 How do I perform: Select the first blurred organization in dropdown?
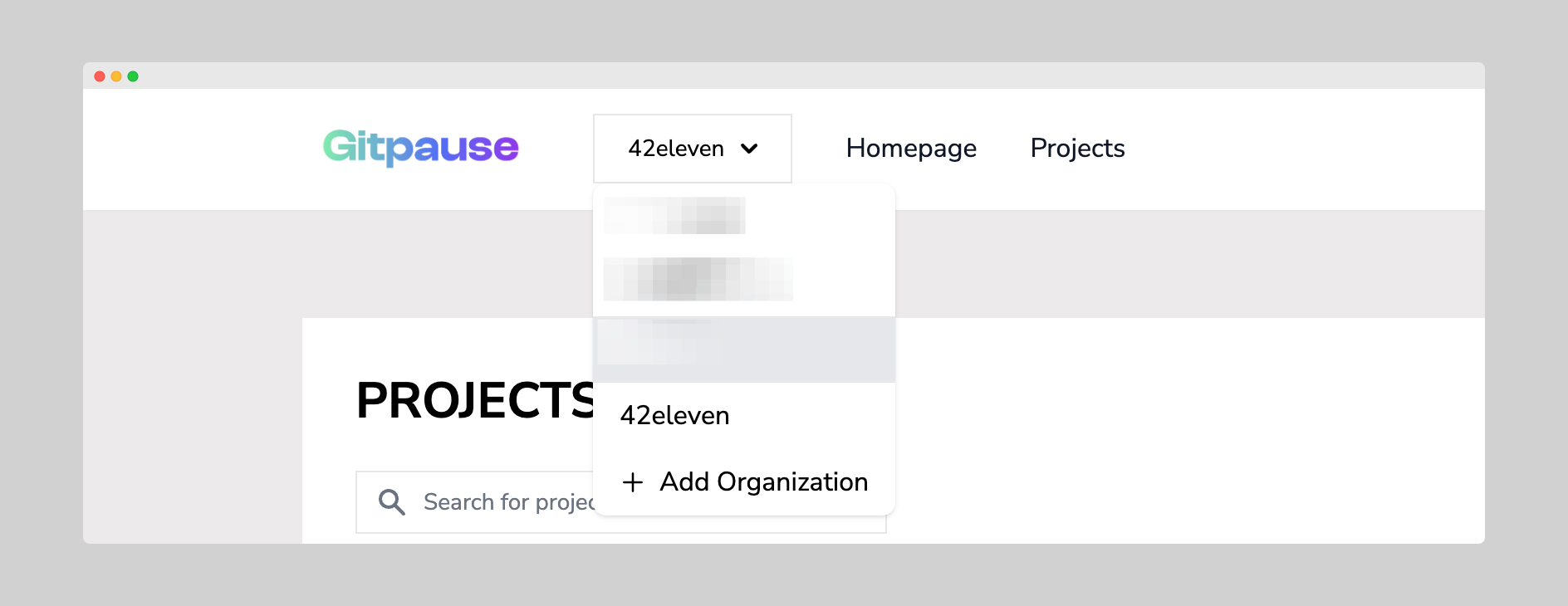[674, 216]
